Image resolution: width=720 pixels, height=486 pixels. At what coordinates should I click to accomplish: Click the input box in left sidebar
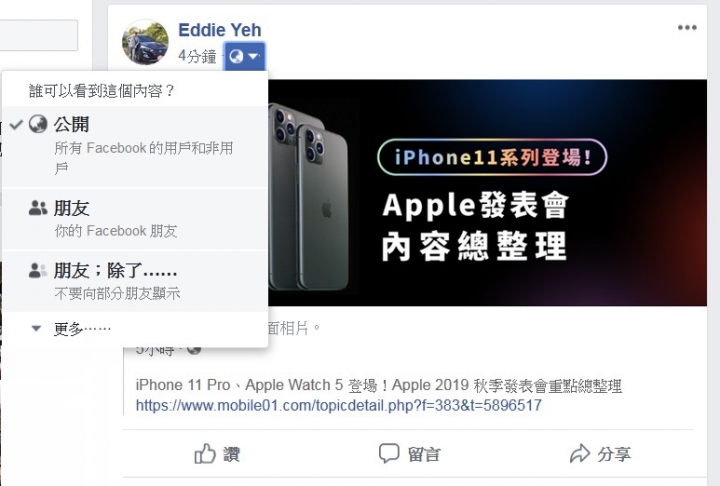[x=39, y=35]
